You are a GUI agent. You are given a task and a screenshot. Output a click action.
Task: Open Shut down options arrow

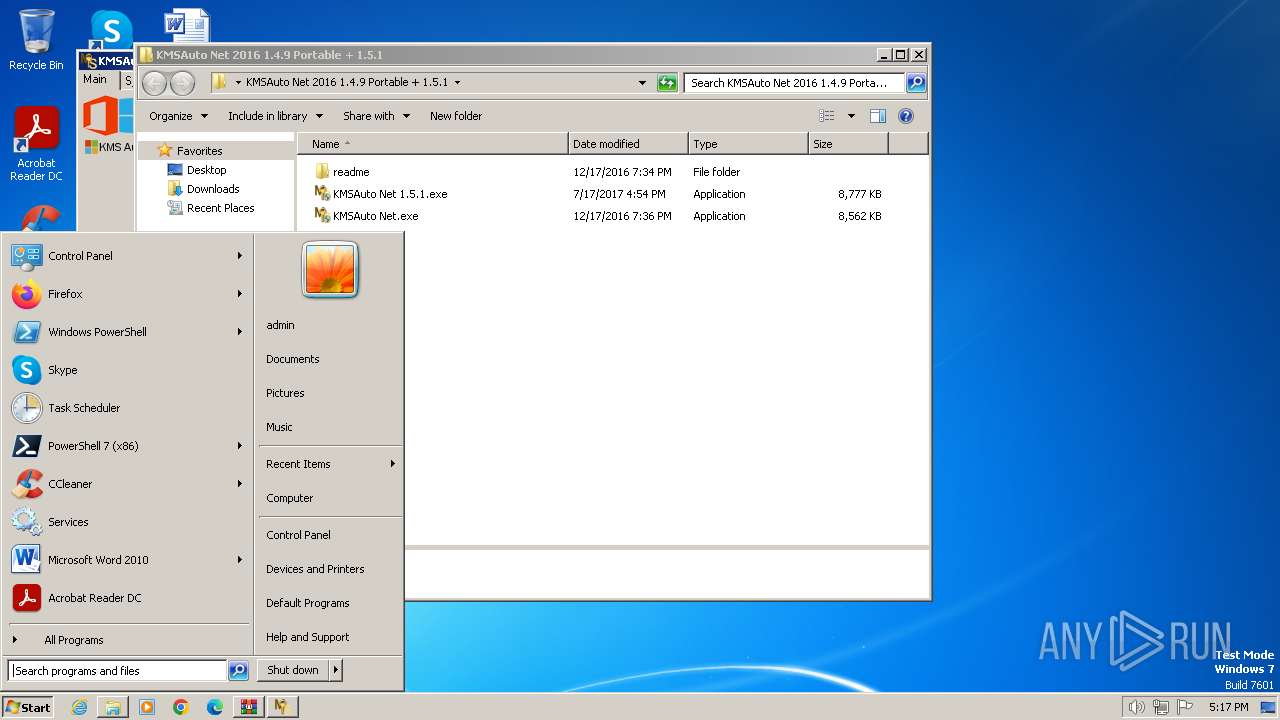point(336,670)
